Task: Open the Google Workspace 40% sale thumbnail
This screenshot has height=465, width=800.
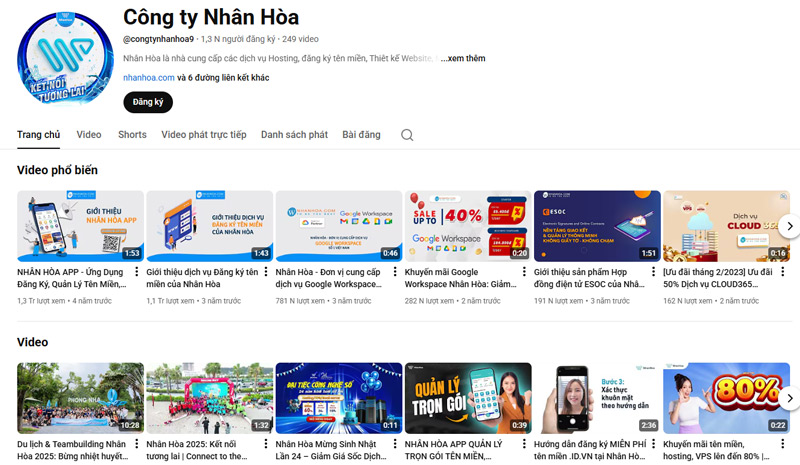Action: click(x=468, y=226)
